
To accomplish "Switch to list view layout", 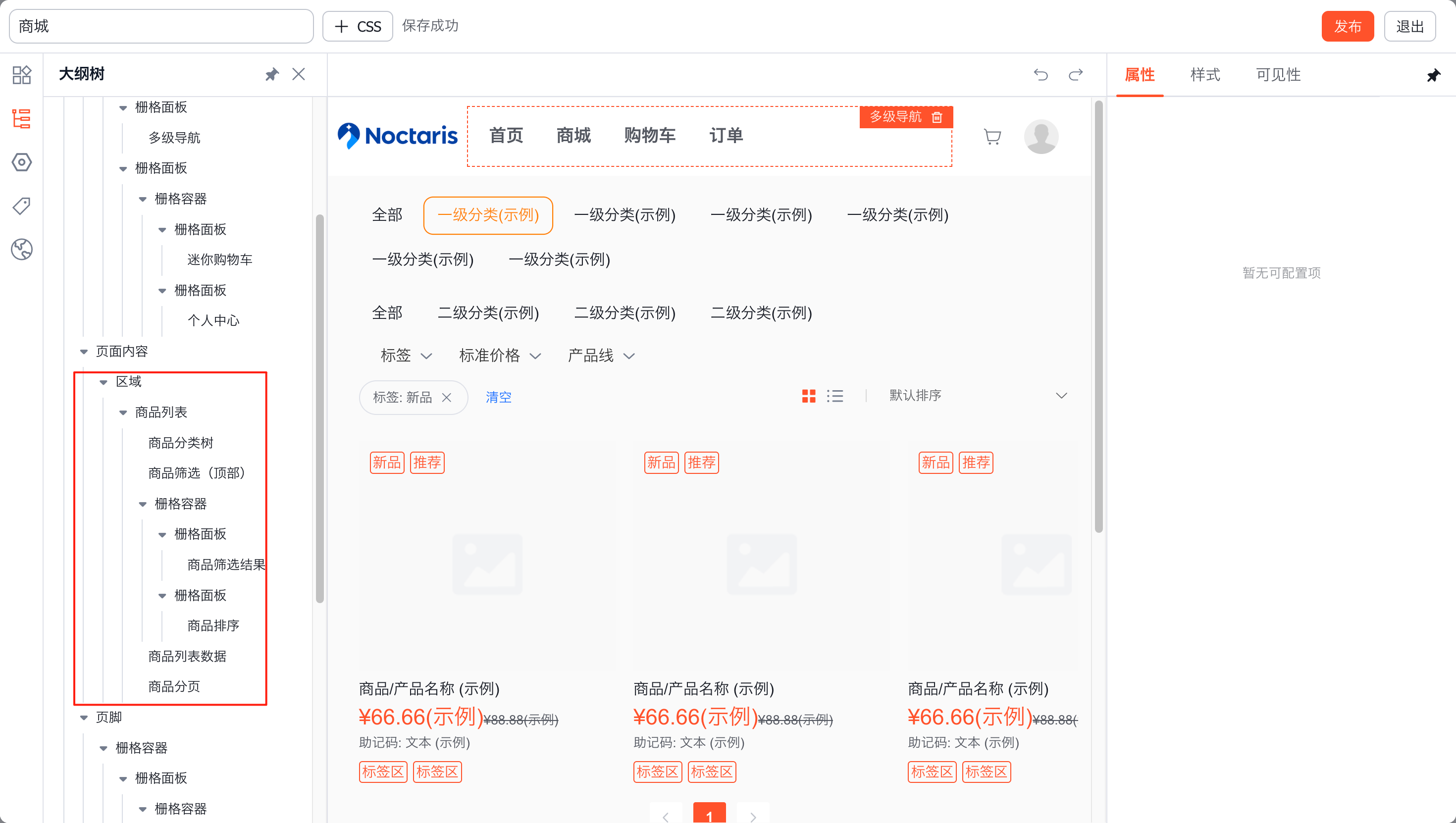I will click(835, 396).
